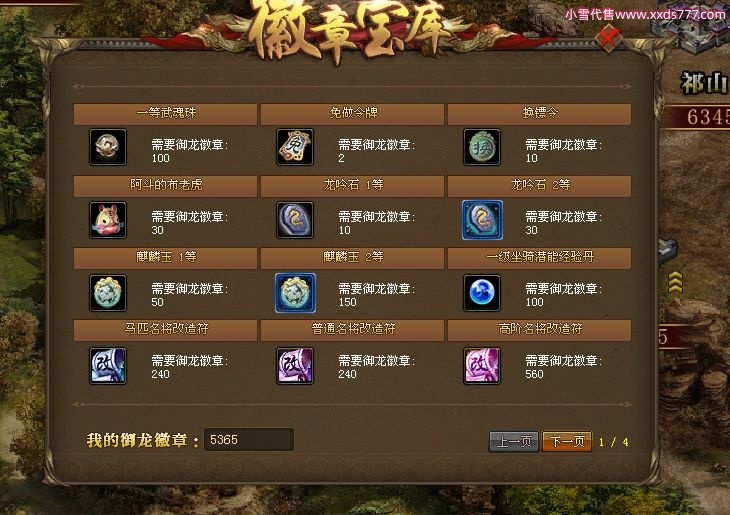Click the 一等武魂珠 item header bar
This screenshot has height=515, width=730.
point(165,114)
